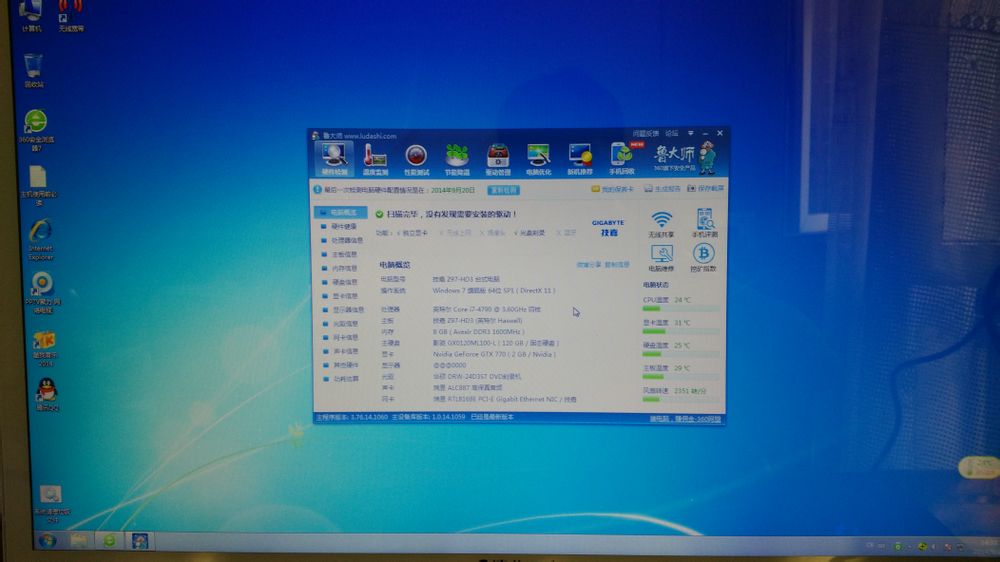Click the 重新检测 rescan button

503,190
